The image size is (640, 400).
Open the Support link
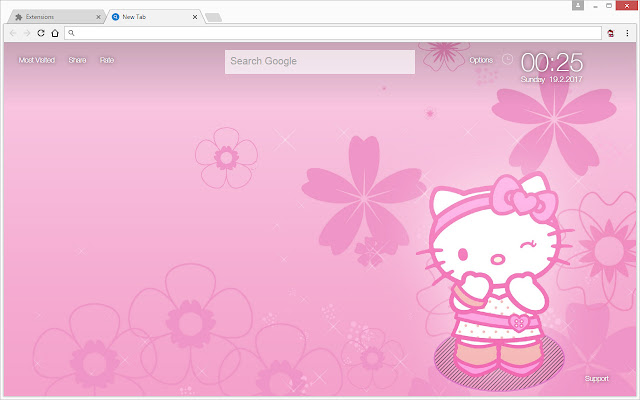click(597, 378)
